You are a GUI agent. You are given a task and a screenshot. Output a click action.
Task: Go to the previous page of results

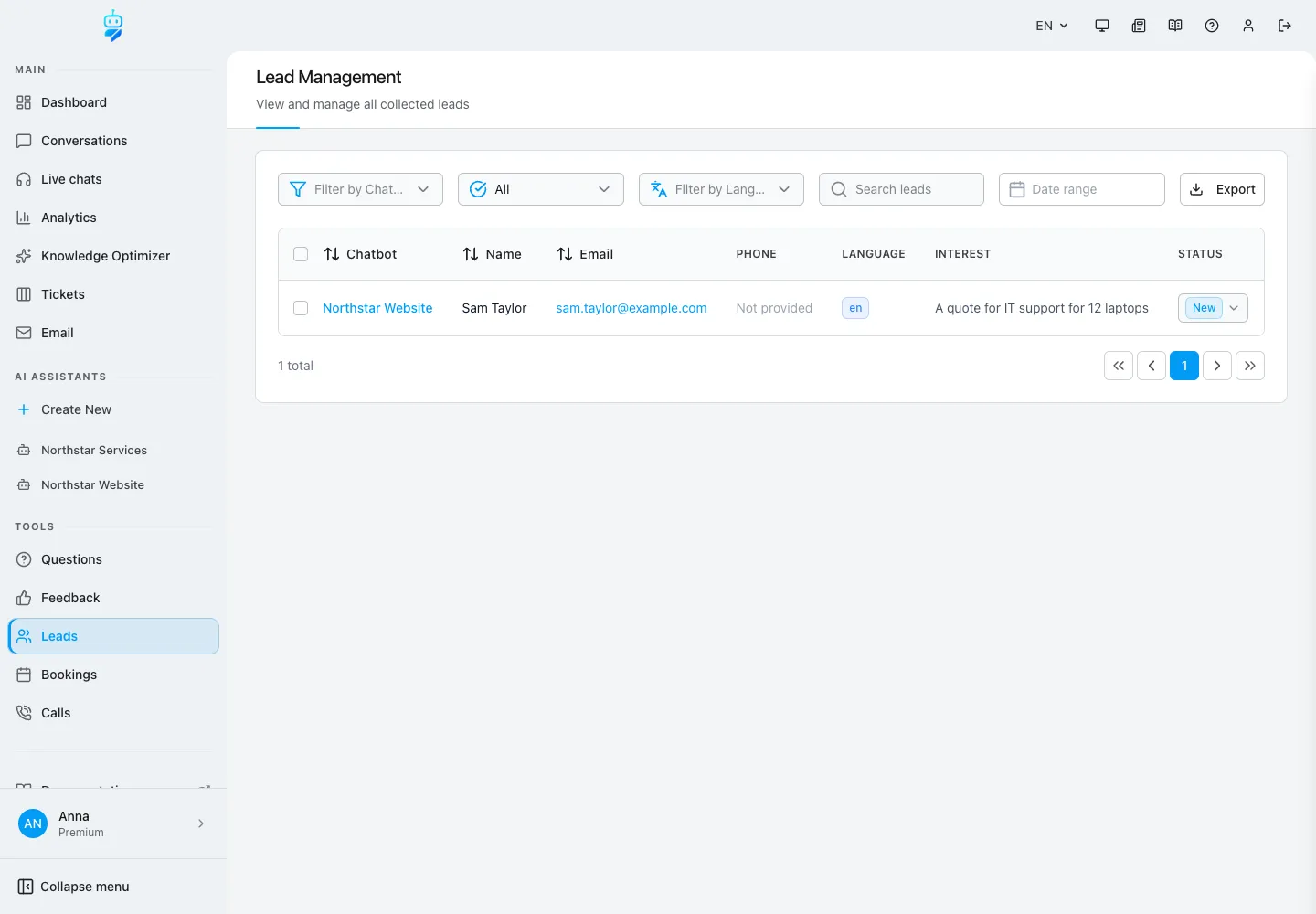point(1151,366)
